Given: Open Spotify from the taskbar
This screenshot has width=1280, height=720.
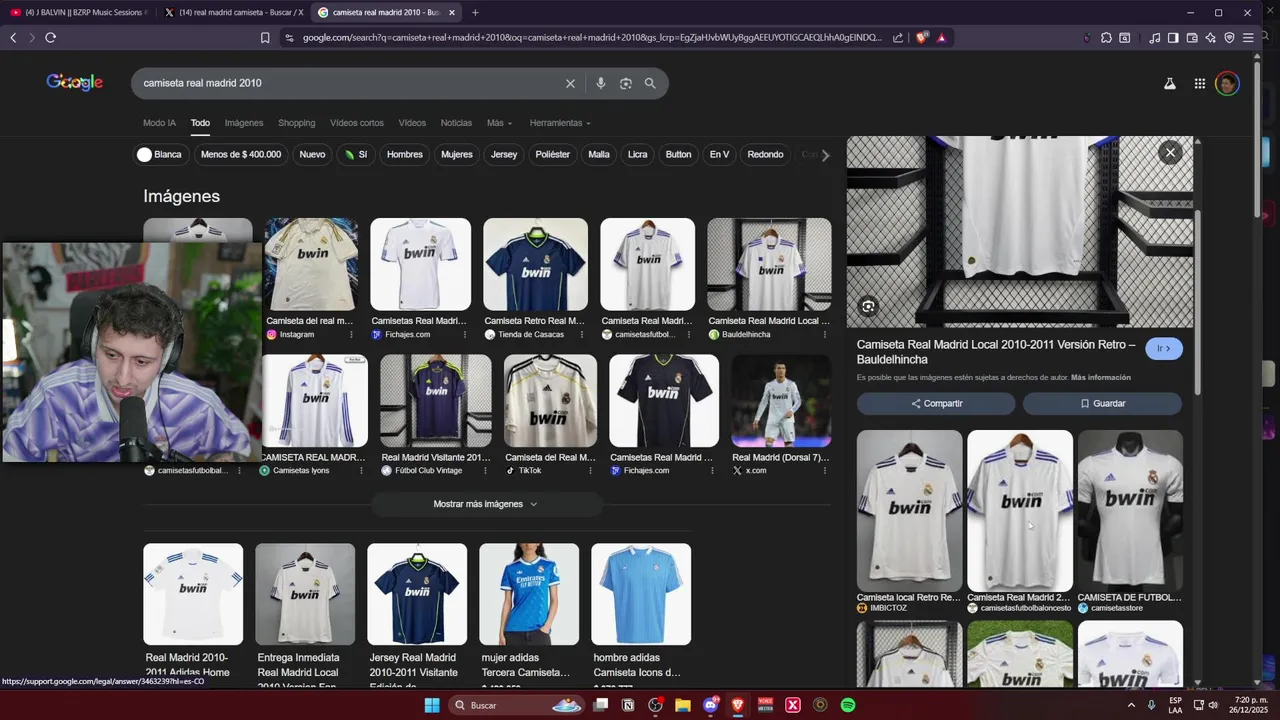Looking at the screenshot, I should point(848,705).
